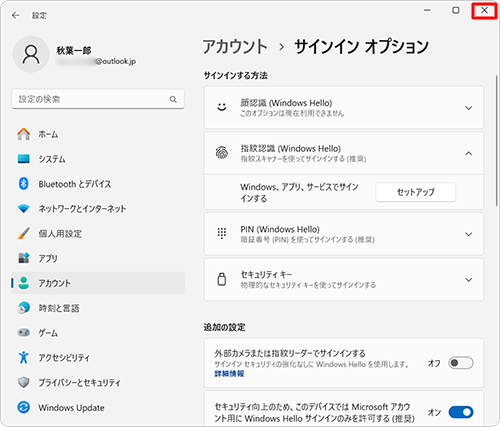Click text 外部カメラまたは指紋リーダーでサインインする
Image resolution: width=500 pixels, height=427 pixels.
(290, 353)
